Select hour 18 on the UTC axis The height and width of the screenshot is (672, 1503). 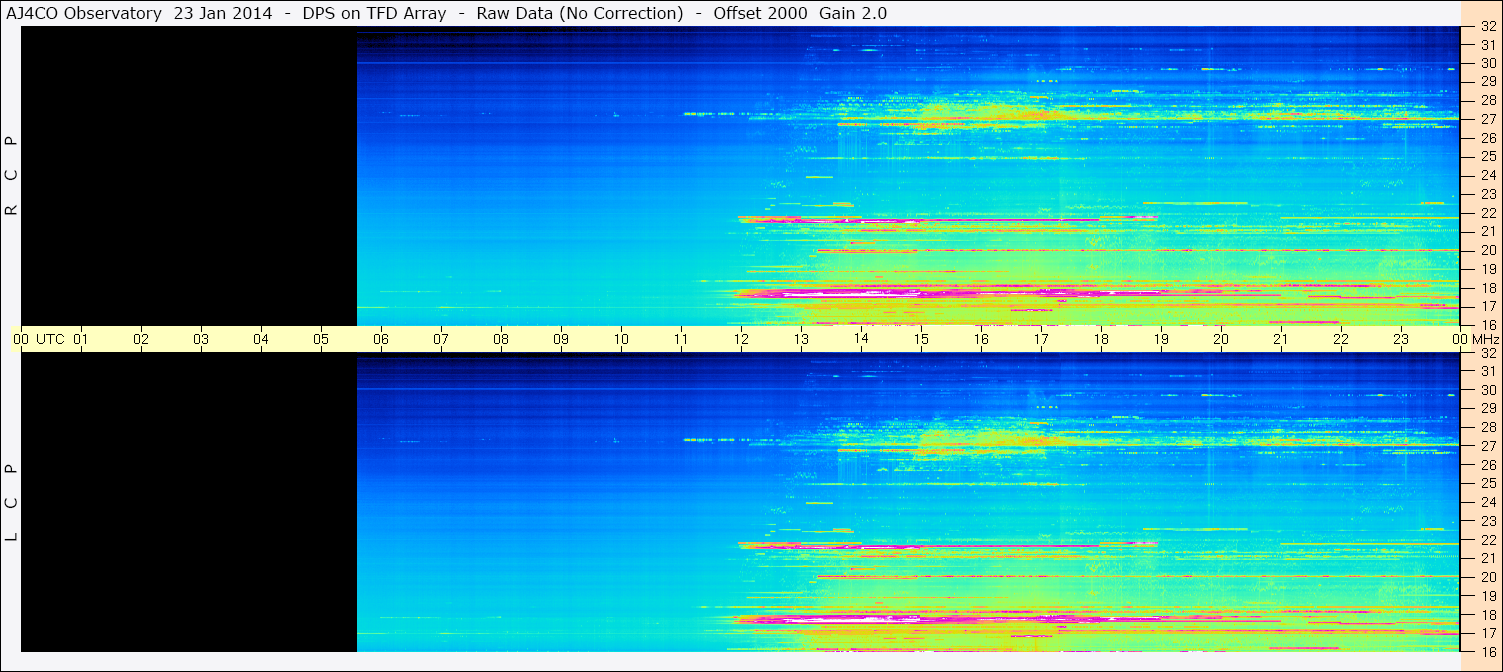pyautogui.click(x=1101, y=339)
